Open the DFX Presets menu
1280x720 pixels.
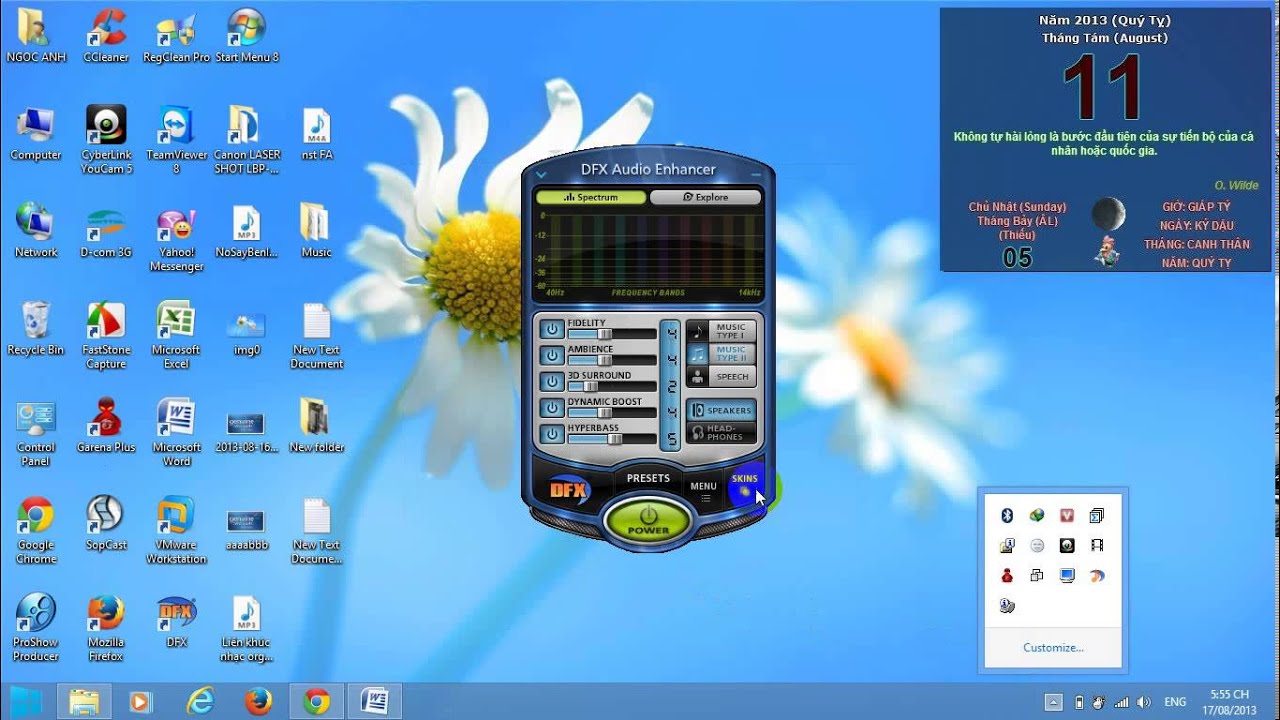click(648, 478)
